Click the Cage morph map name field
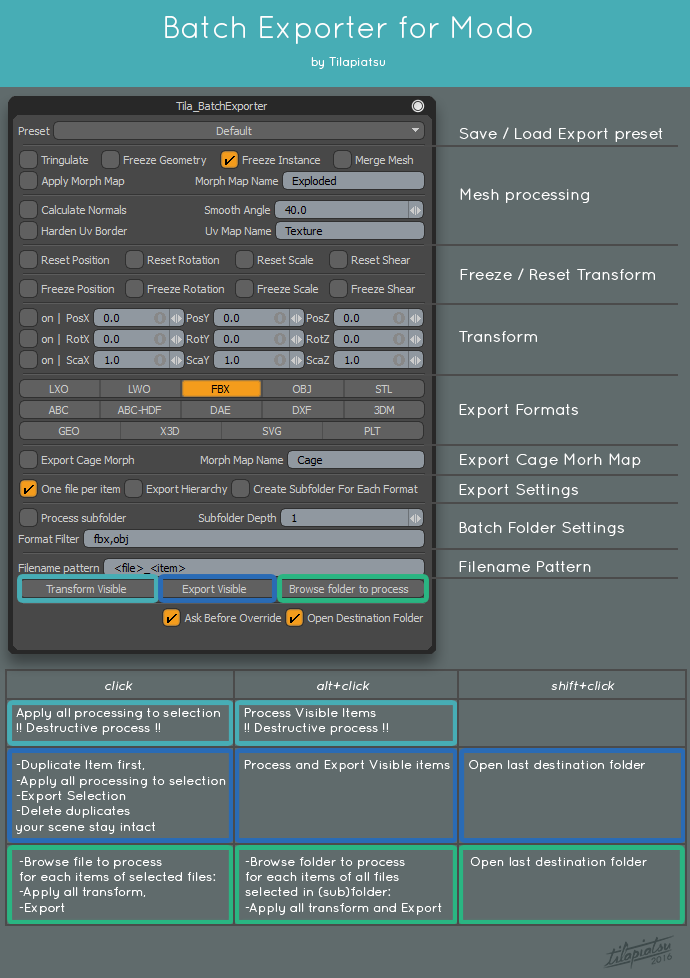The height and width of the screenshot is (978, 690). click(x=356, y=460)
